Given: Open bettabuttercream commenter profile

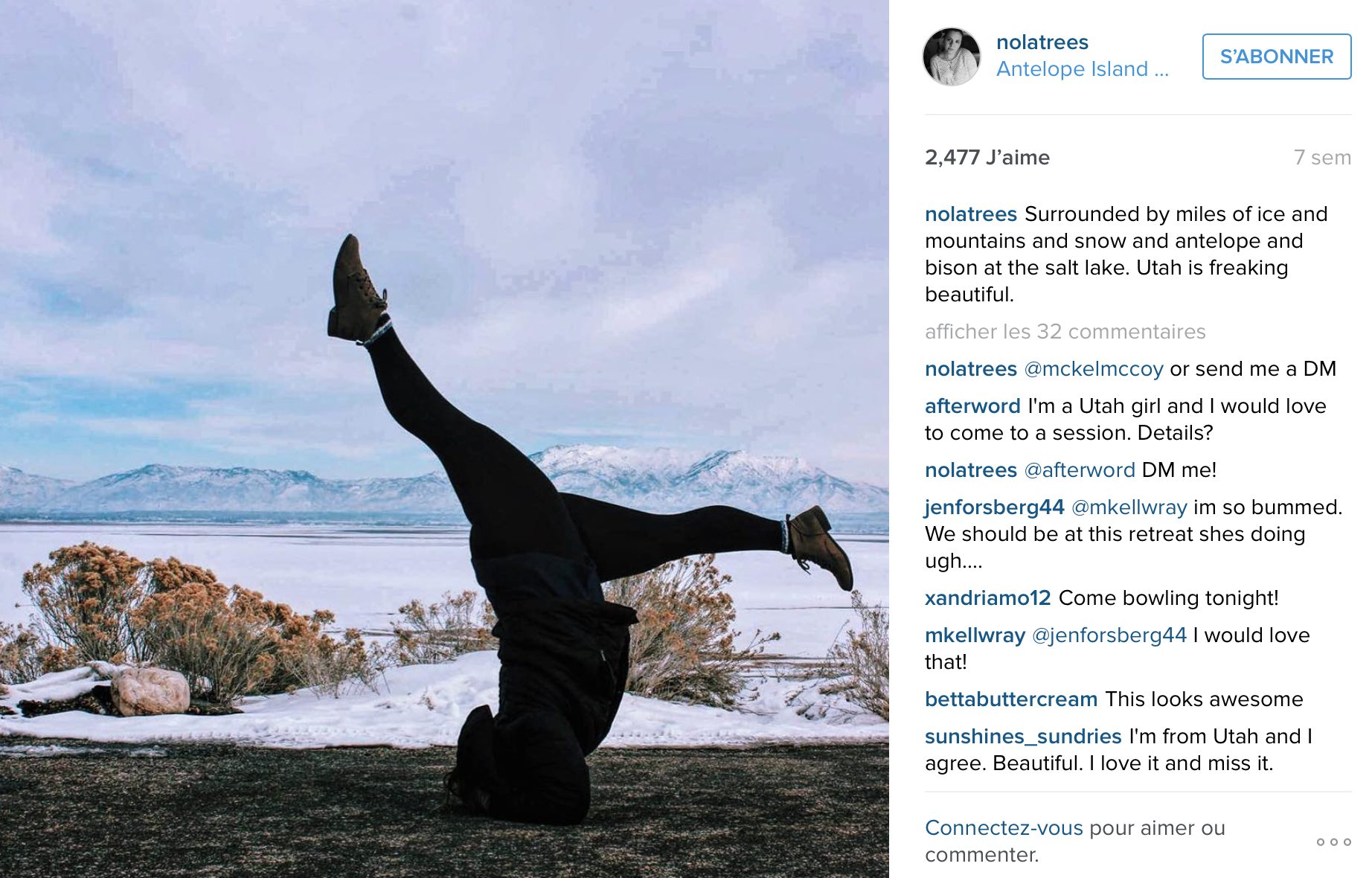Looking at the screenshot, I should coord(1011,699).
